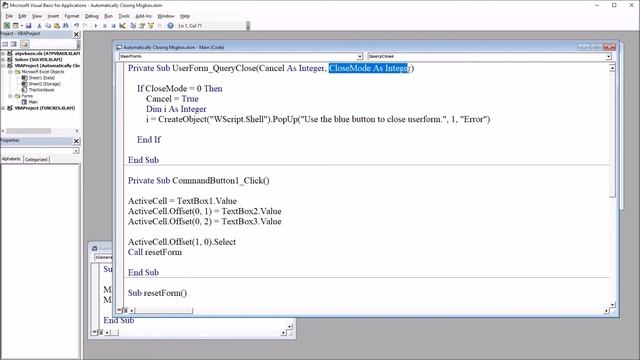Expand the Solver (SOLVER.XLAM) project node
This screenshot has width=640, height=360.
[3, 60]
